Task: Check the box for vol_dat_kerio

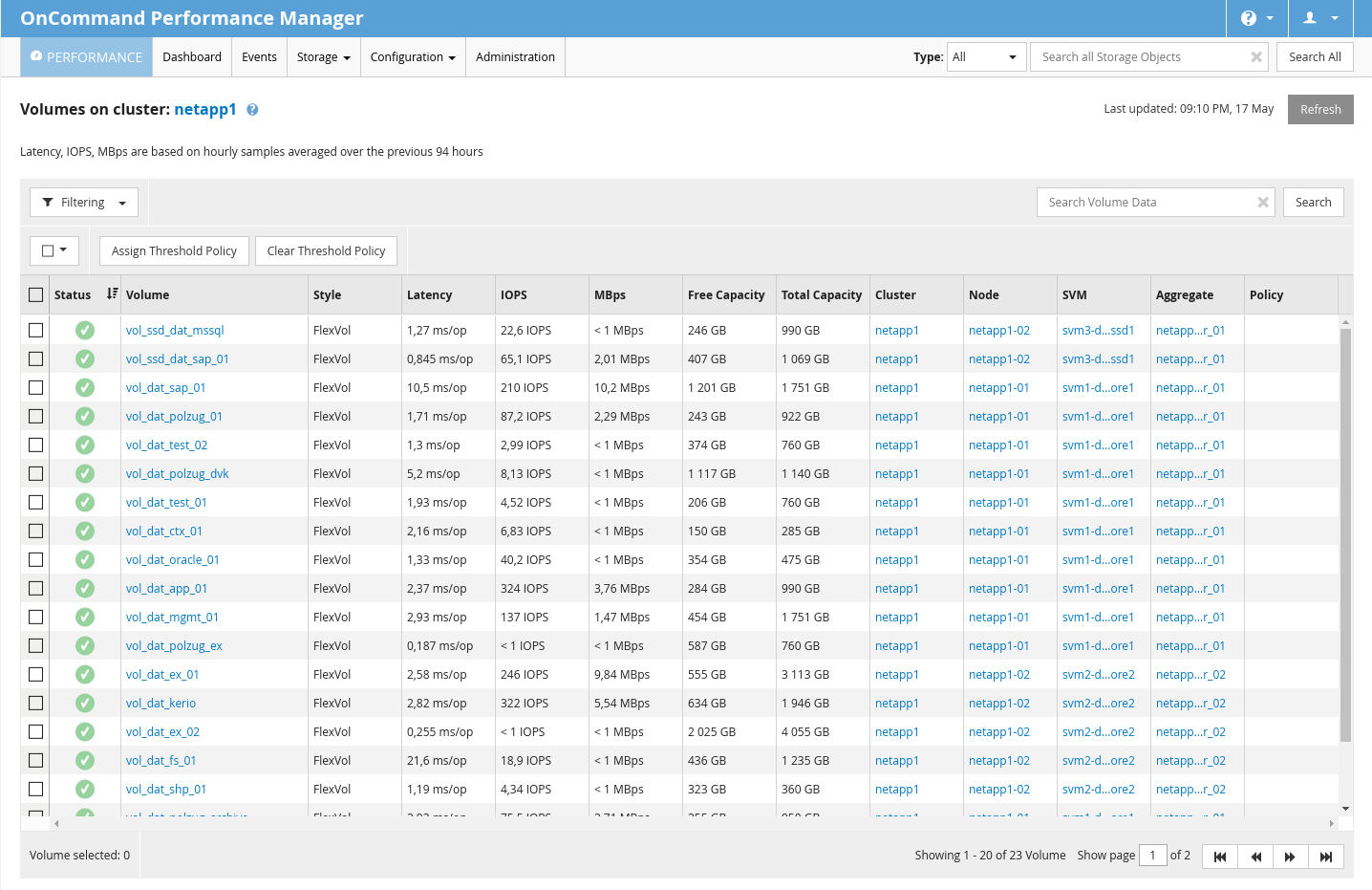Action: (36, 703)
